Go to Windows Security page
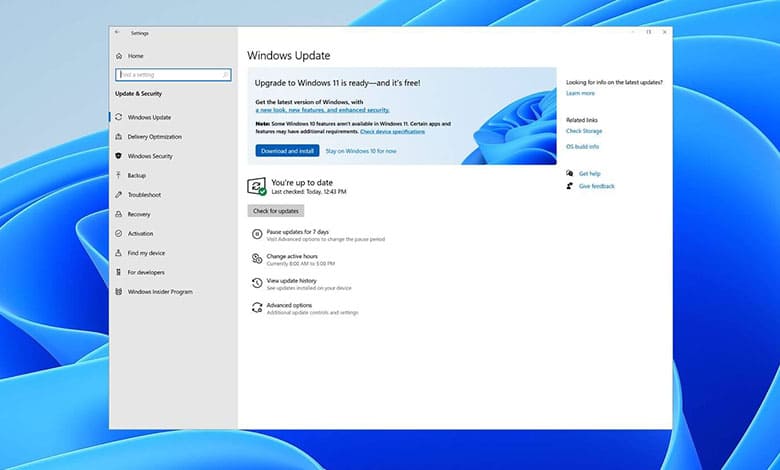 (x=173, y=156)
